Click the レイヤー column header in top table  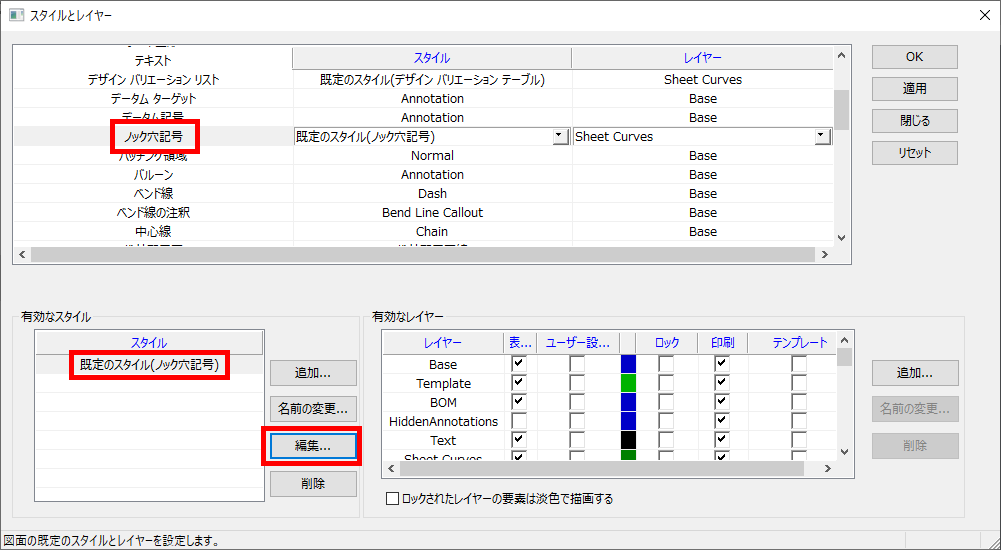pos(702,58)
